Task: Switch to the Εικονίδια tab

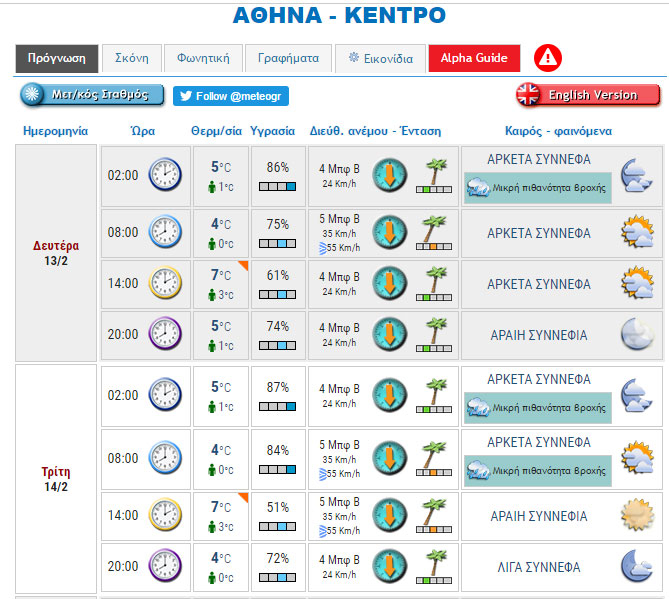Action: click(x=380, y=58)
